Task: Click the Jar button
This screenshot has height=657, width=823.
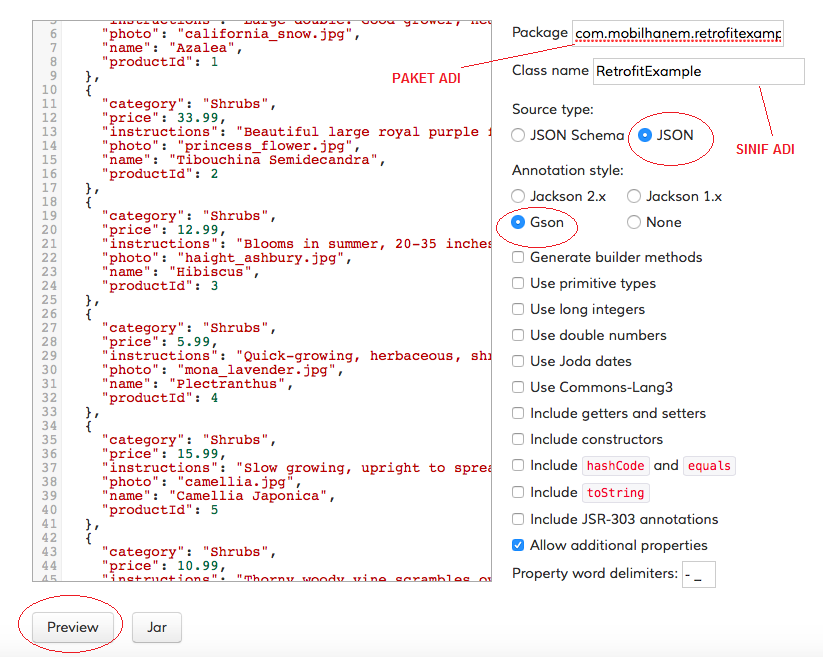Action: coord(156,627)
